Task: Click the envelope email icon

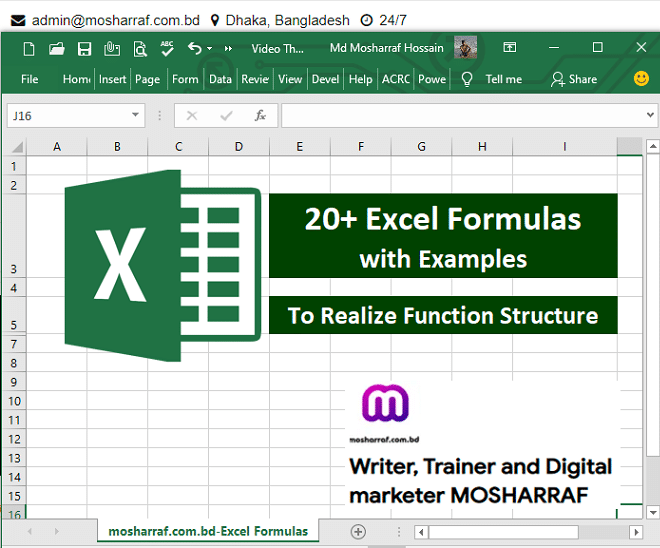Action: click(x=18, y=21)
